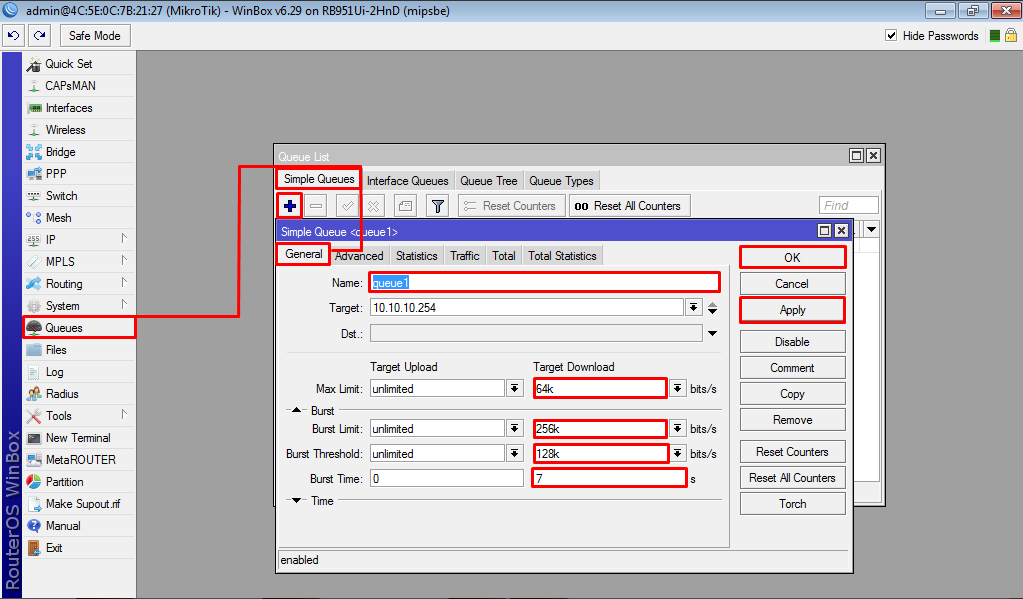Open the Manual
1023x599 pixels.
click(x=79, y=526)
